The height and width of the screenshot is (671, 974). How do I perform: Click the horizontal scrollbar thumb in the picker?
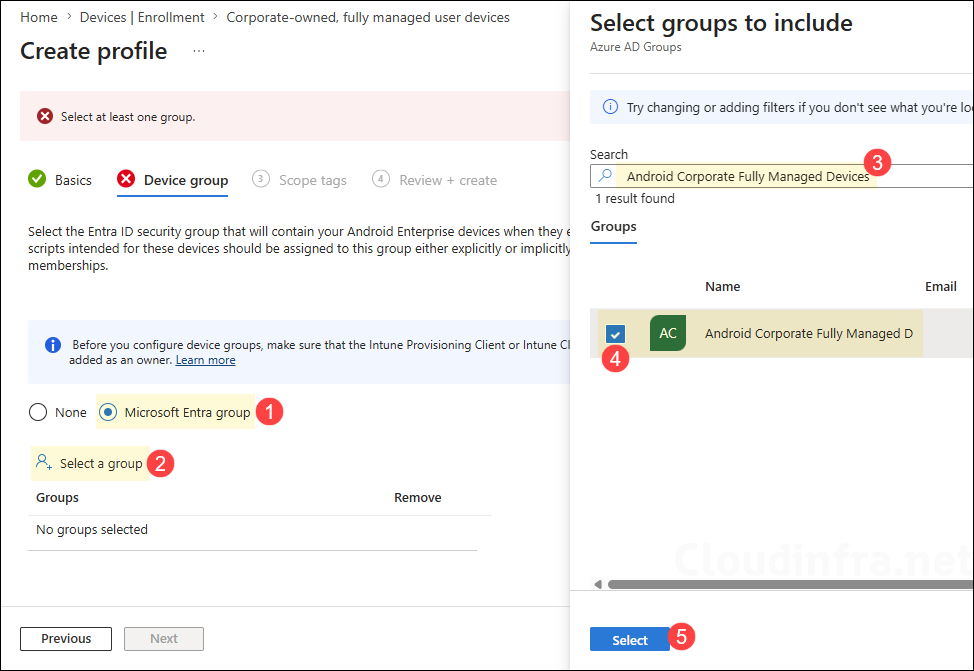[790, 585]
